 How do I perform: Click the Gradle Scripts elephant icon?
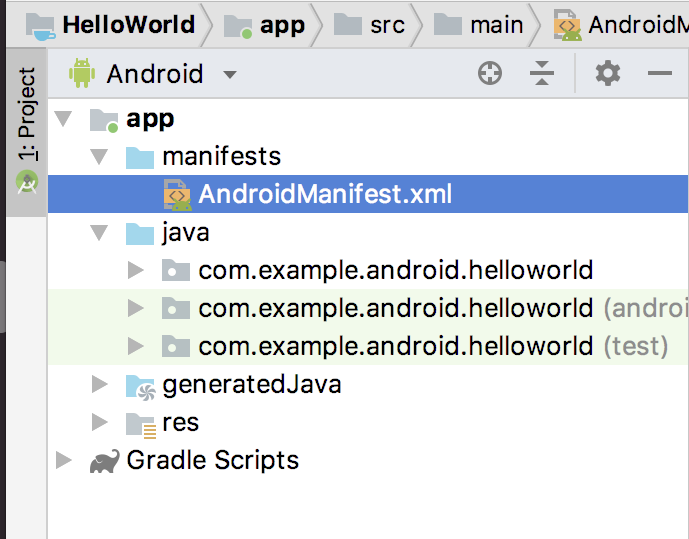(103, 461)
